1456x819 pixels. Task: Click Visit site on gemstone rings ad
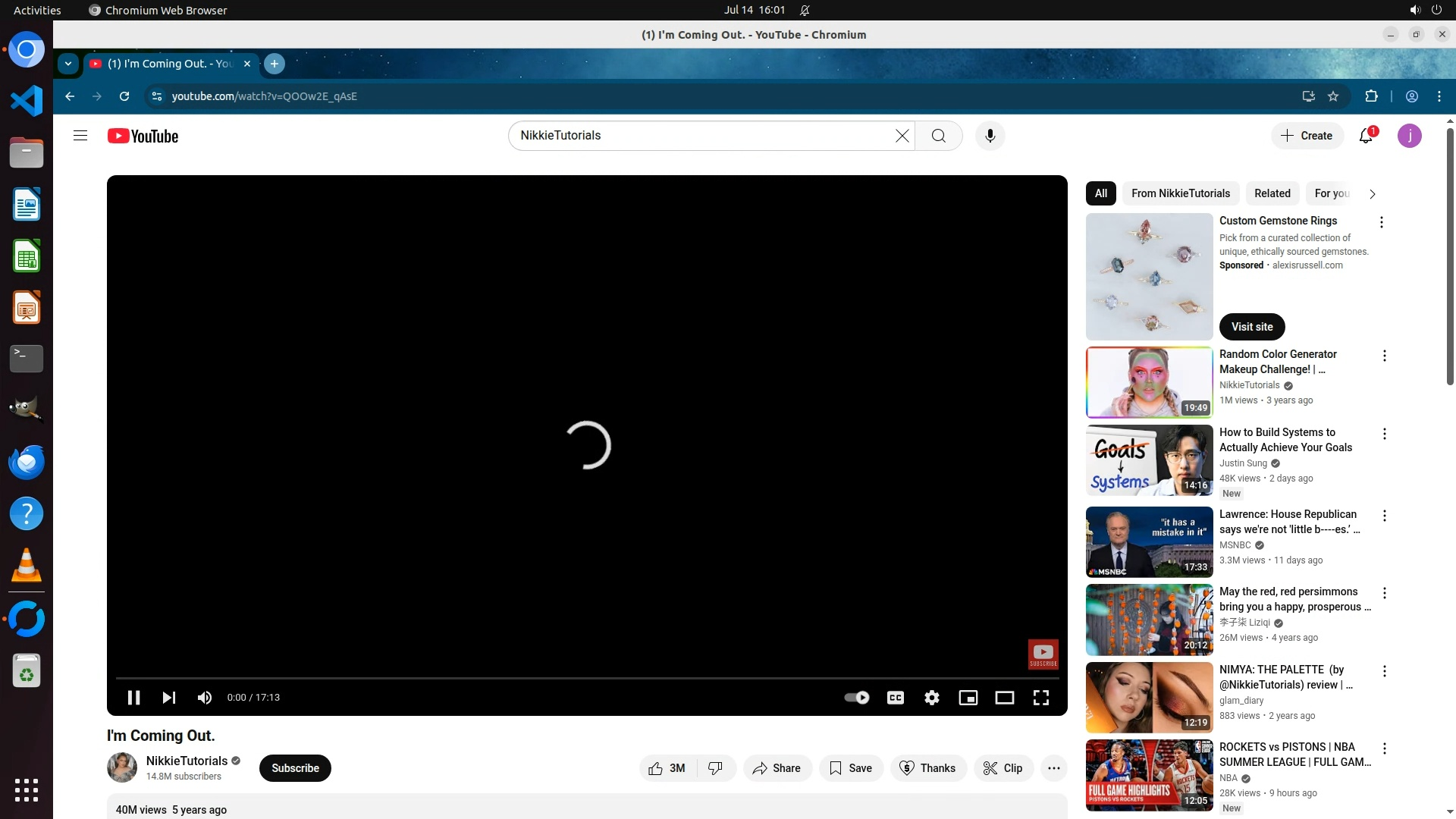point(1251,327)
